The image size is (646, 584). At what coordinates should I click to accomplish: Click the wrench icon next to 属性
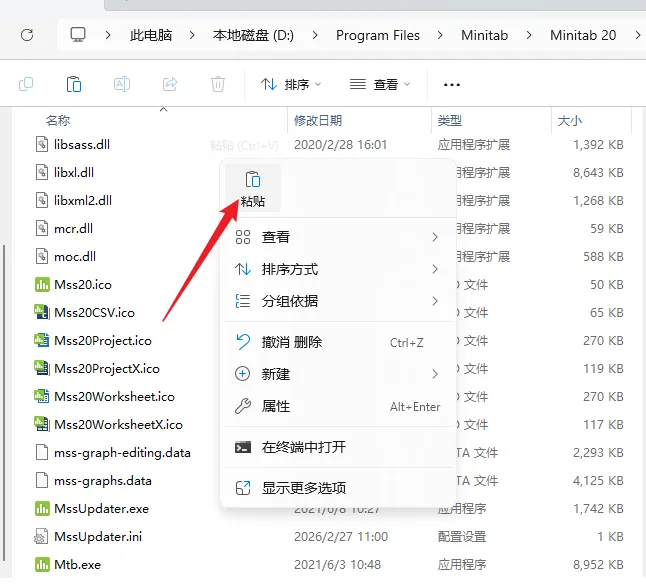click(x=243, y=406)
